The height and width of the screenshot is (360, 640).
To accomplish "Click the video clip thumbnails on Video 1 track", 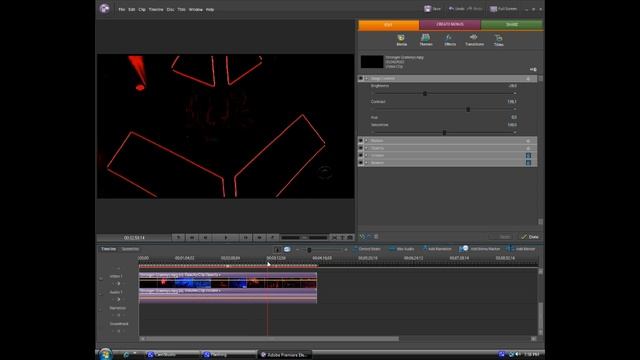I will [228, 283].
